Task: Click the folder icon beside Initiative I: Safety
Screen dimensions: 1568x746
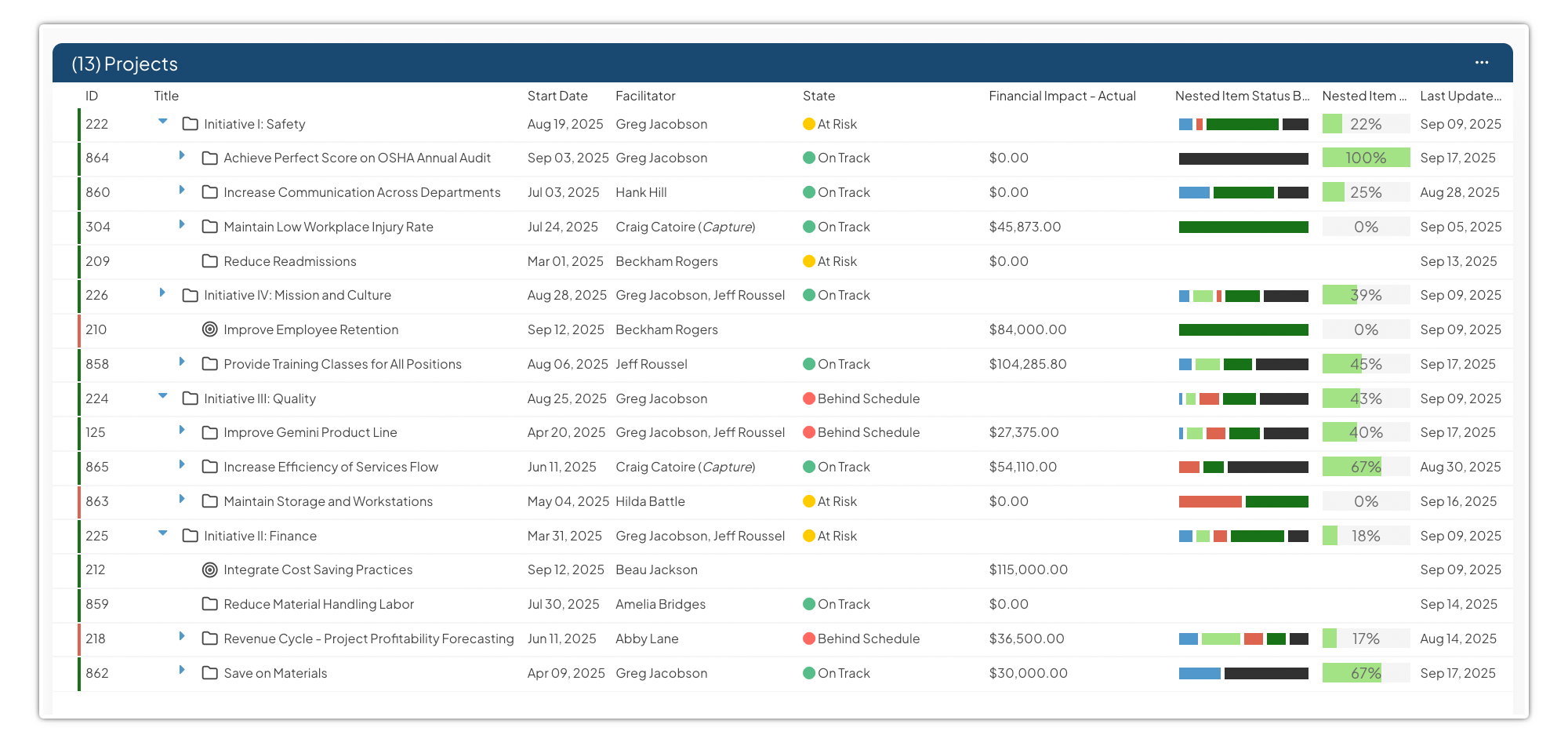Action: (190, 124)
